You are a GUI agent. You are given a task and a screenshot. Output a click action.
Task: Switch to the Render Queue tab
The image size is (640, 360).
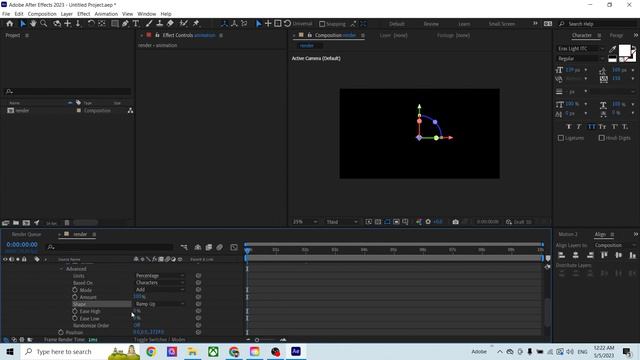click(x=27, y=234)
